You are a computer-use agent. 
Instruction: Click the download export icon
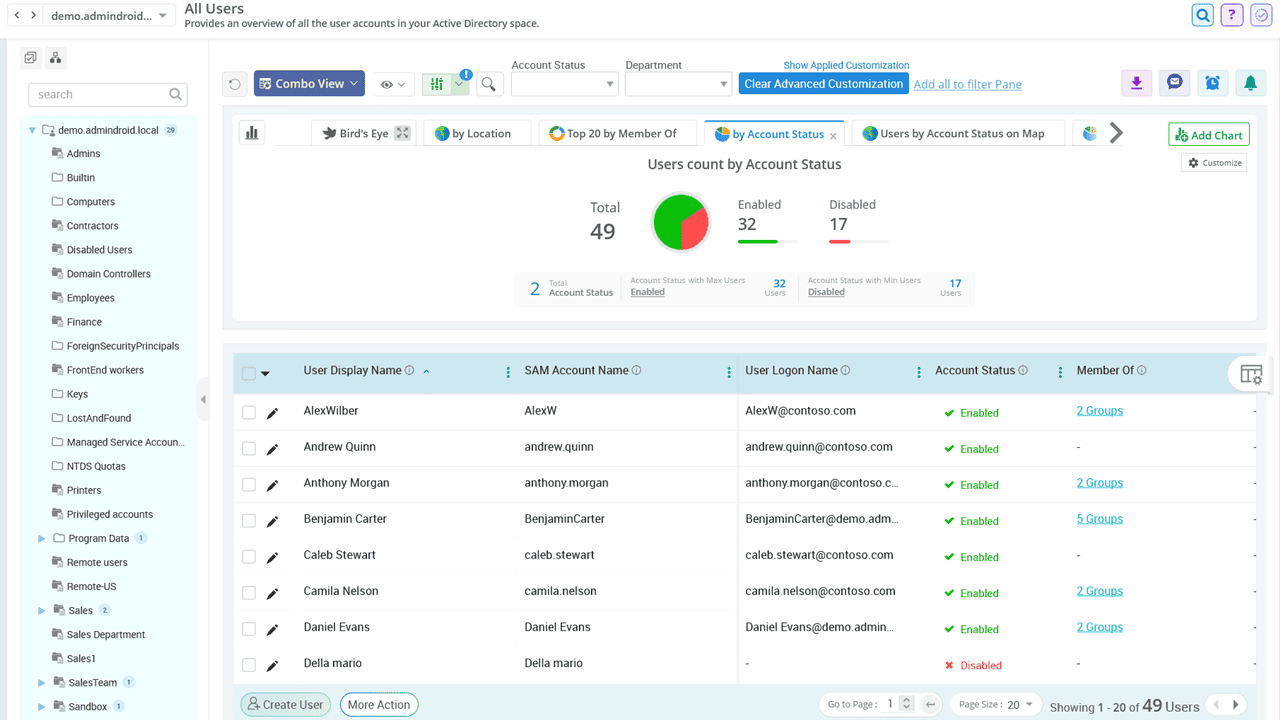[x=1137, y=83]
